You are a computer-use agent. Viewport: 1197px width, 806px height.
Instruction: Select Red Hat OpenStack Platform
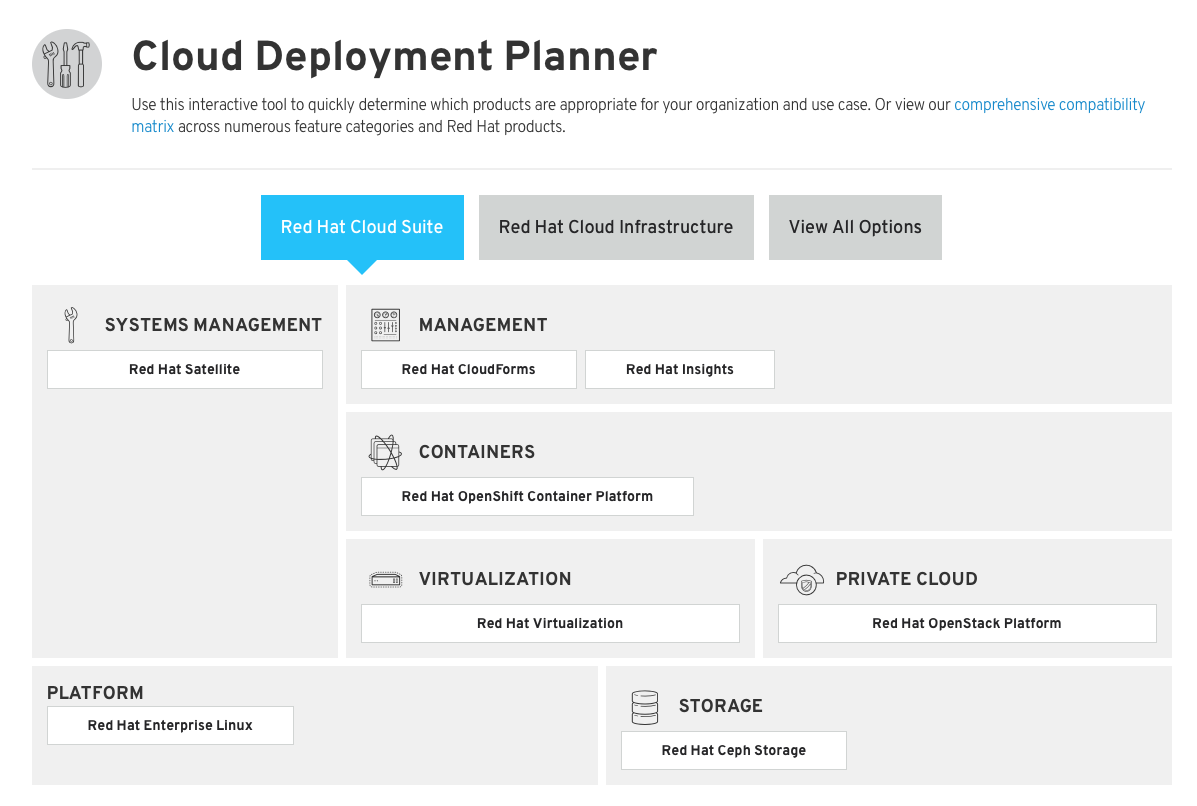point(966,623)
